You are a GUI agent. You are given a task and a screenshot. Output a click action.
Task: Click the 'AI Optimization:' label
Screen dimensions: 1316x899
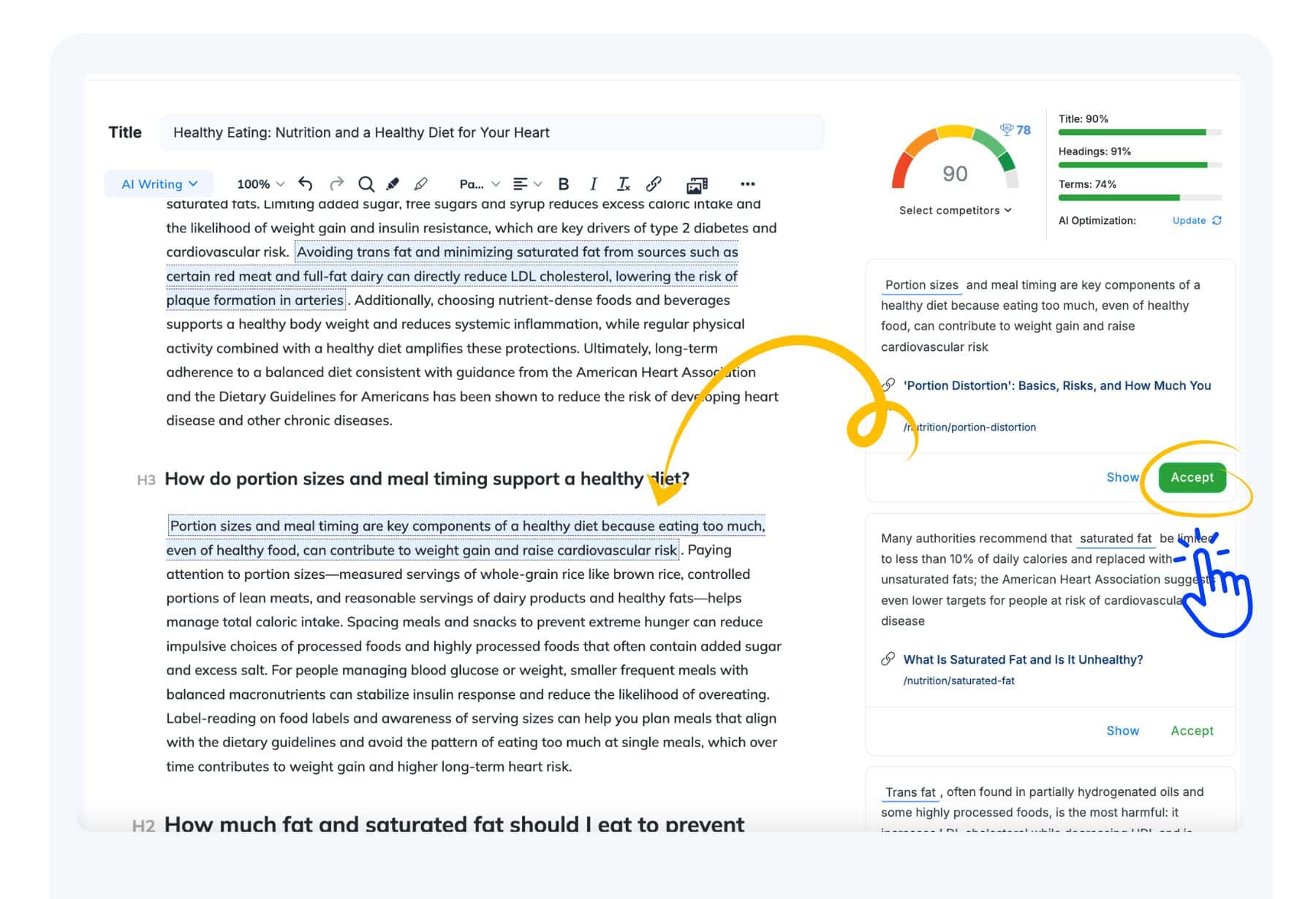(x=1097, y=220)
